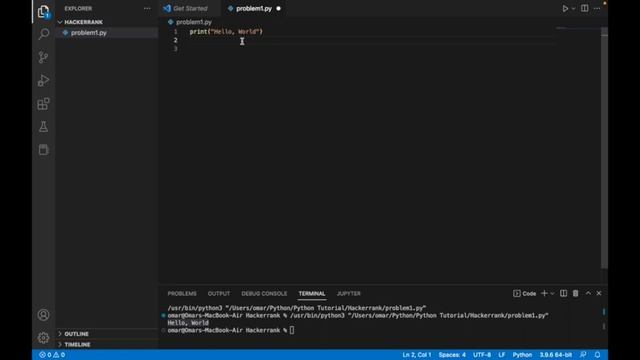Click the editor vertical scrollbar

pyautogui.click(x=604, y=148)
